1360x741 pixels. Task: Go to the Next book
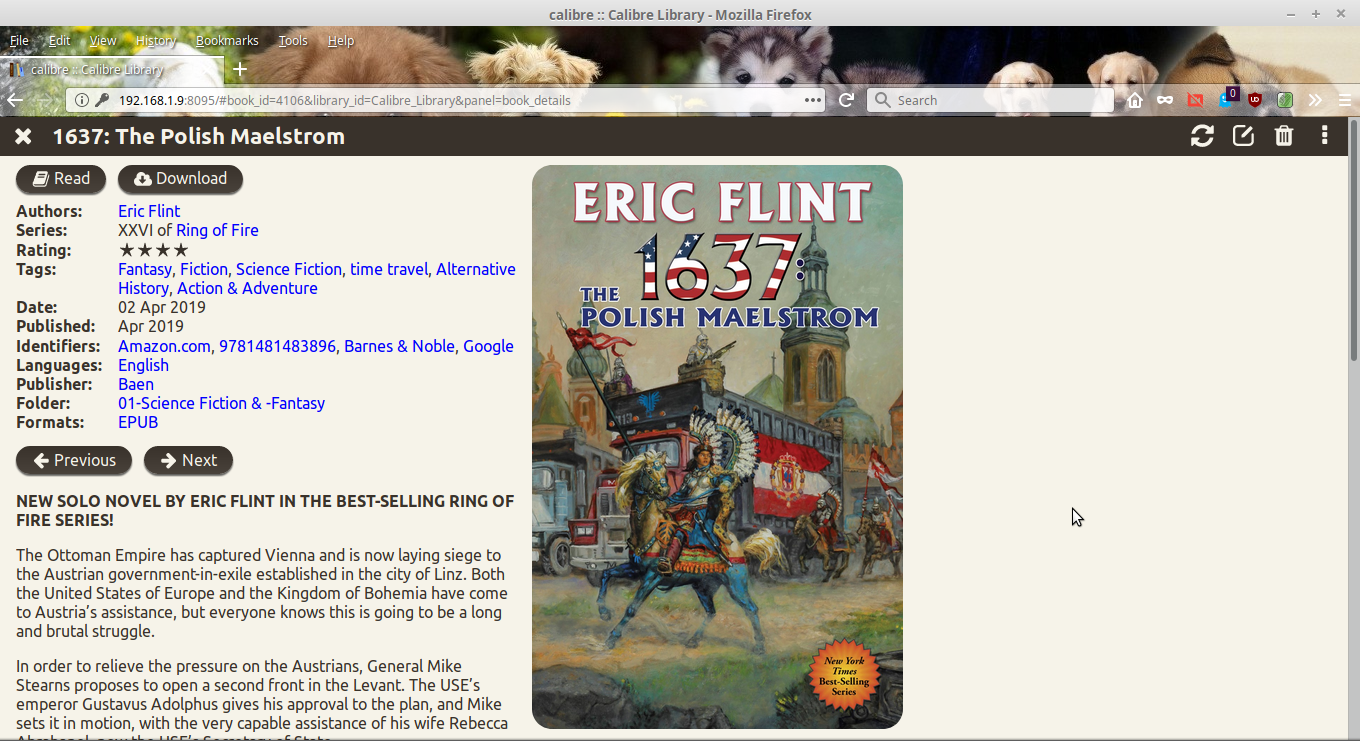click(188, 460)
